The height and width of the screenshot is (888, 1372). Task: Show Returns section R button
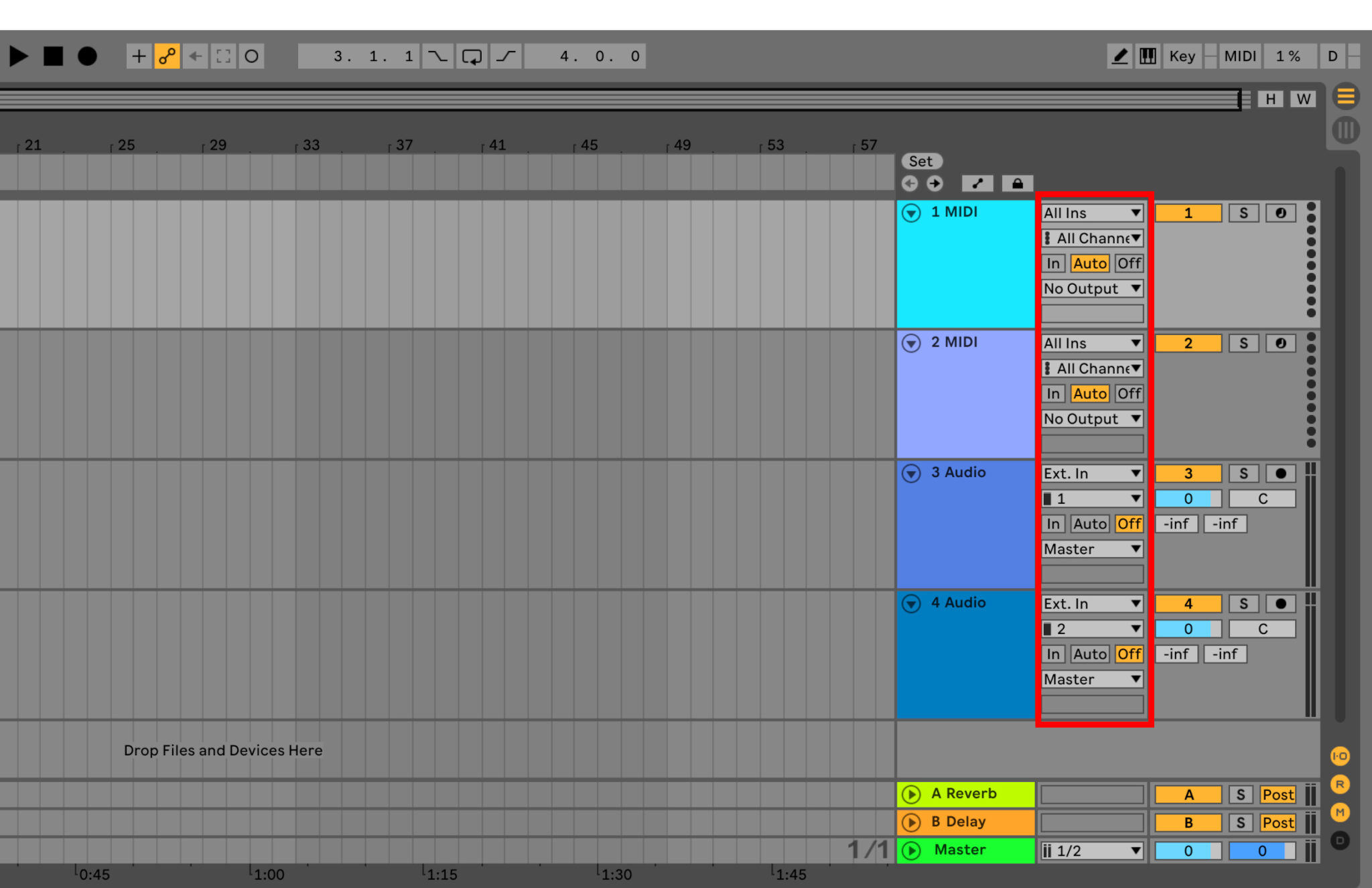[1340, 784]
